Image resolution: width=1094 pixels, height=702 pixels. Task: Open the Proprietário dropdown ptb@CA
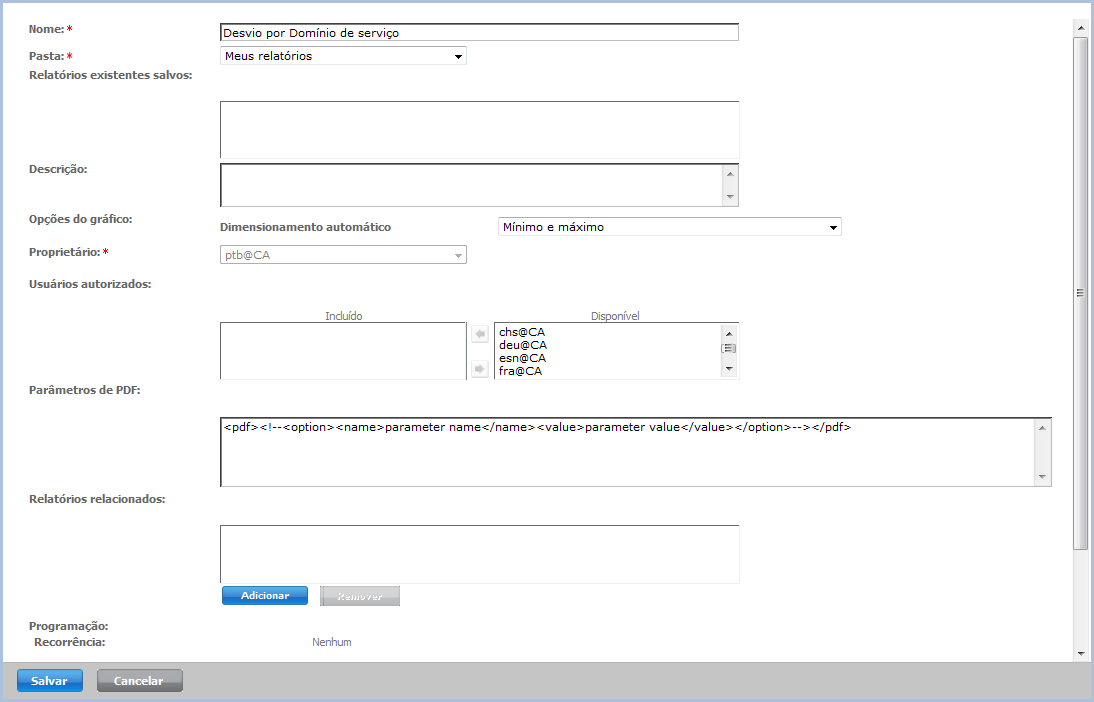(x=343, y=255)
